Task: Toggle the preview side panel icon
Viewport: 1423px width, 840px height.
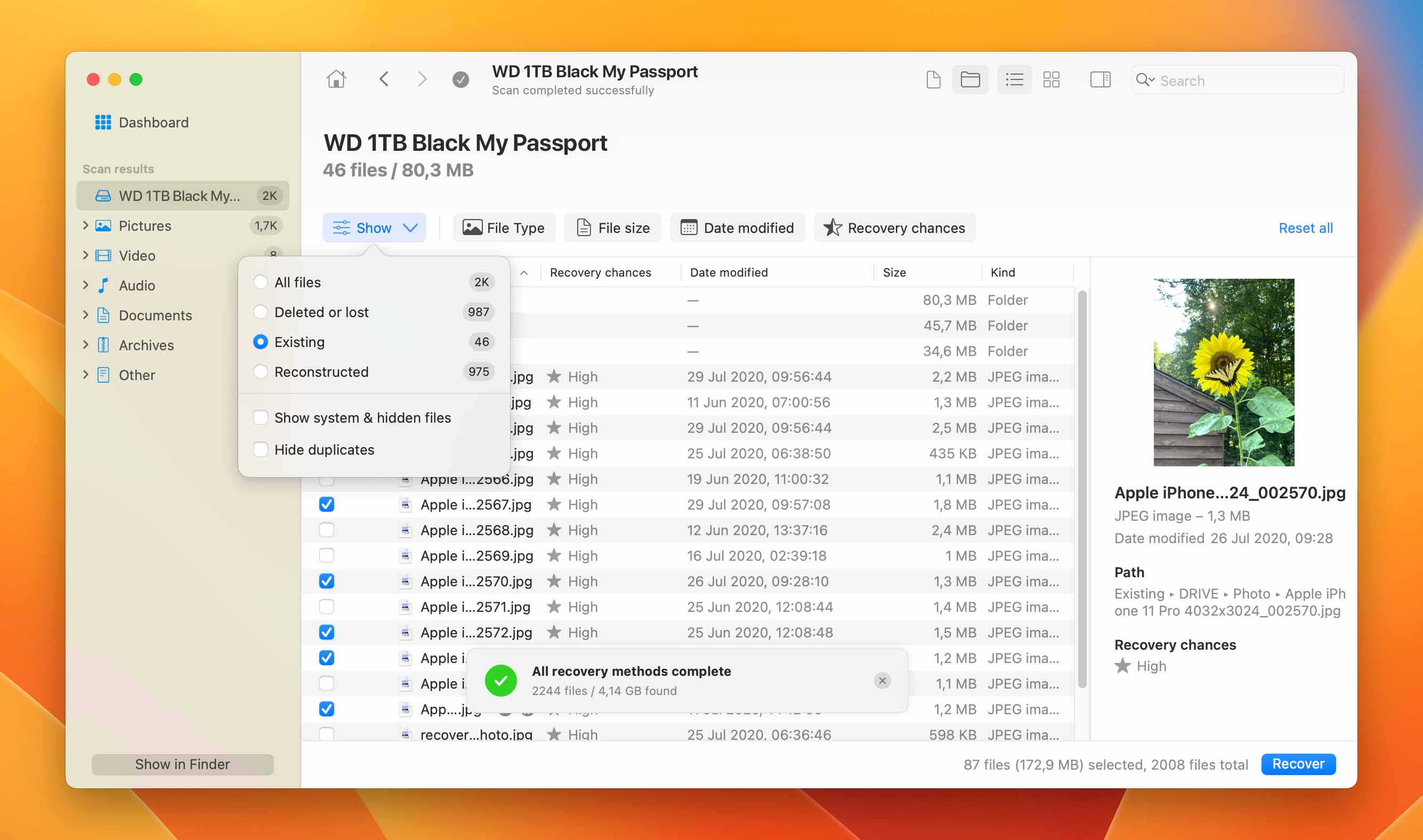Action: 1100,79
